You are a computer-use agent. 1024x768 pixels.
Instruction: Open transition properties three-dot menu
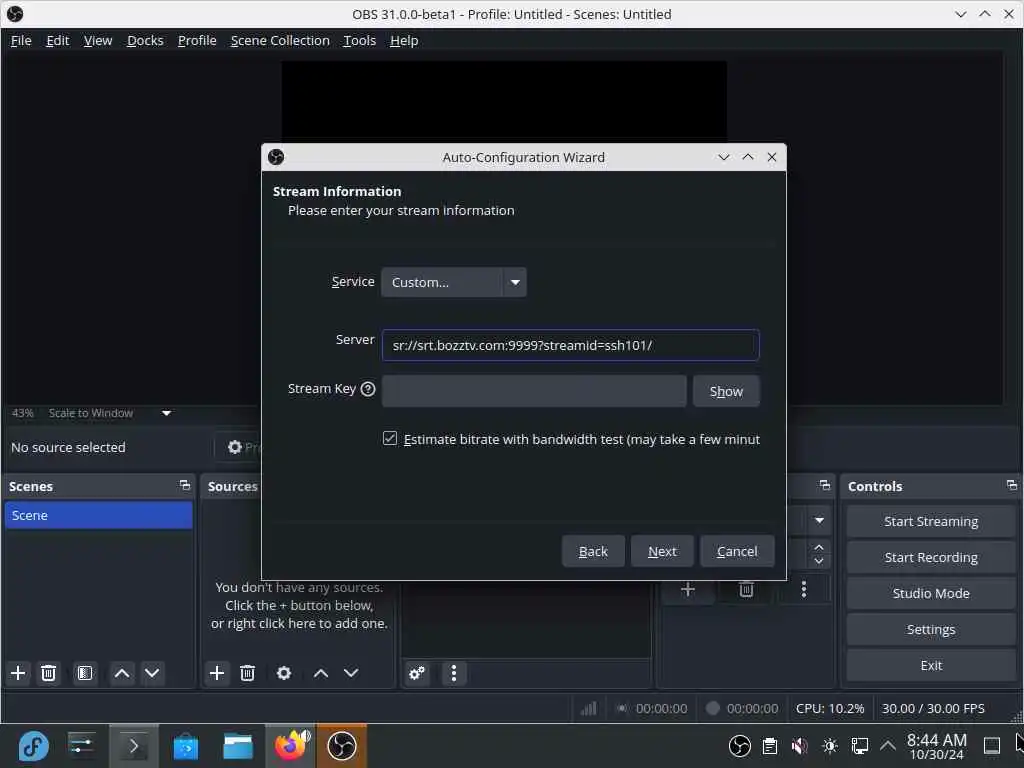(x=804, y=590)
